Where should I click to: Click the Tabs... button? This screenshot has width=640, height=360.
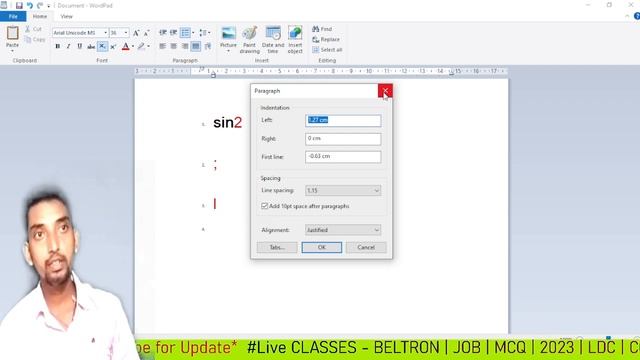(277, 247)
